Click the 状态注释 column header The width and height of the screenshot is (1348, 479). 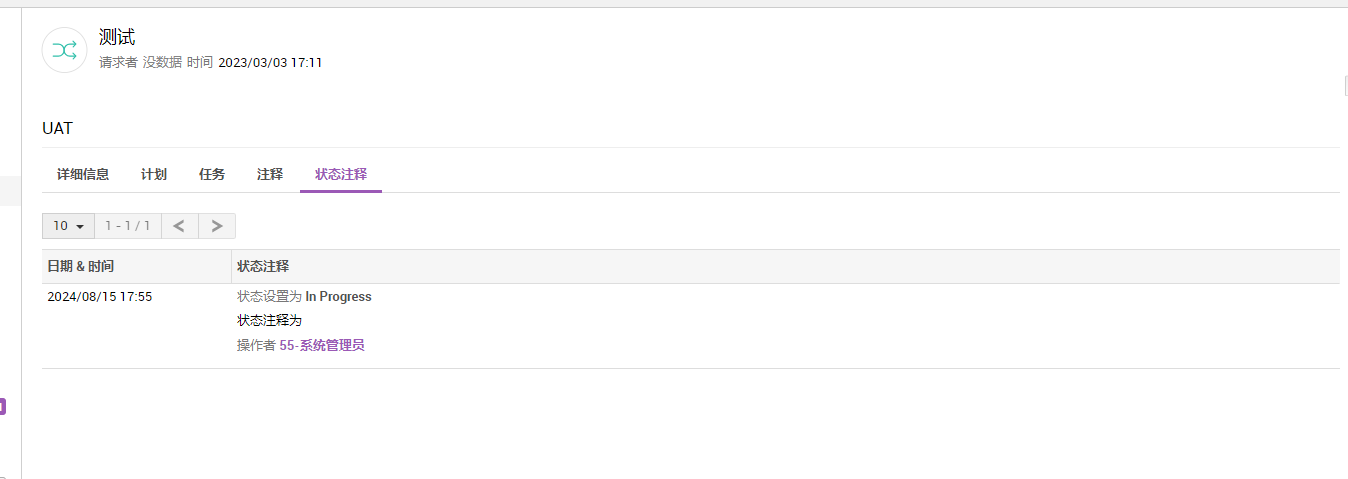tap(263, 267)
